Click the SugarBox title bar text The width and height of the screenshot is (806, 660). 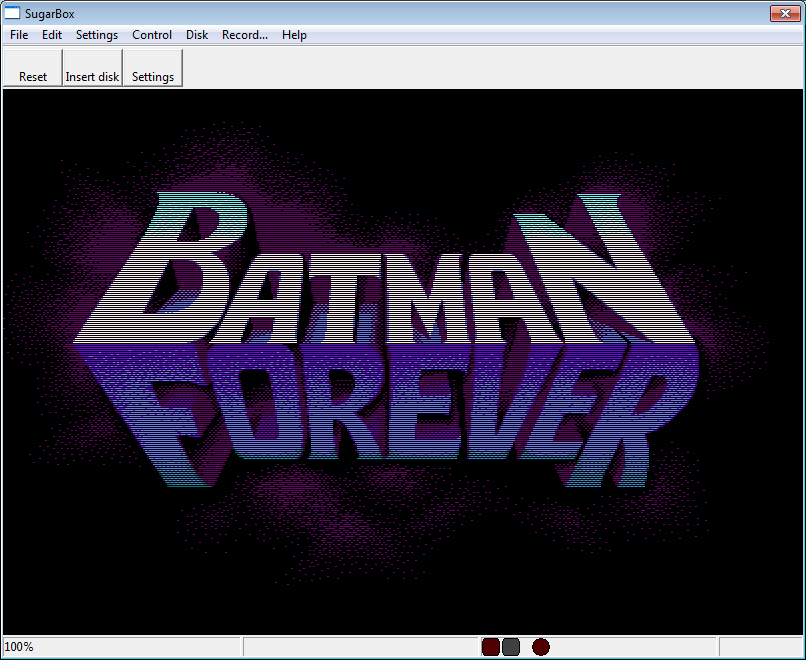(50, 13)
